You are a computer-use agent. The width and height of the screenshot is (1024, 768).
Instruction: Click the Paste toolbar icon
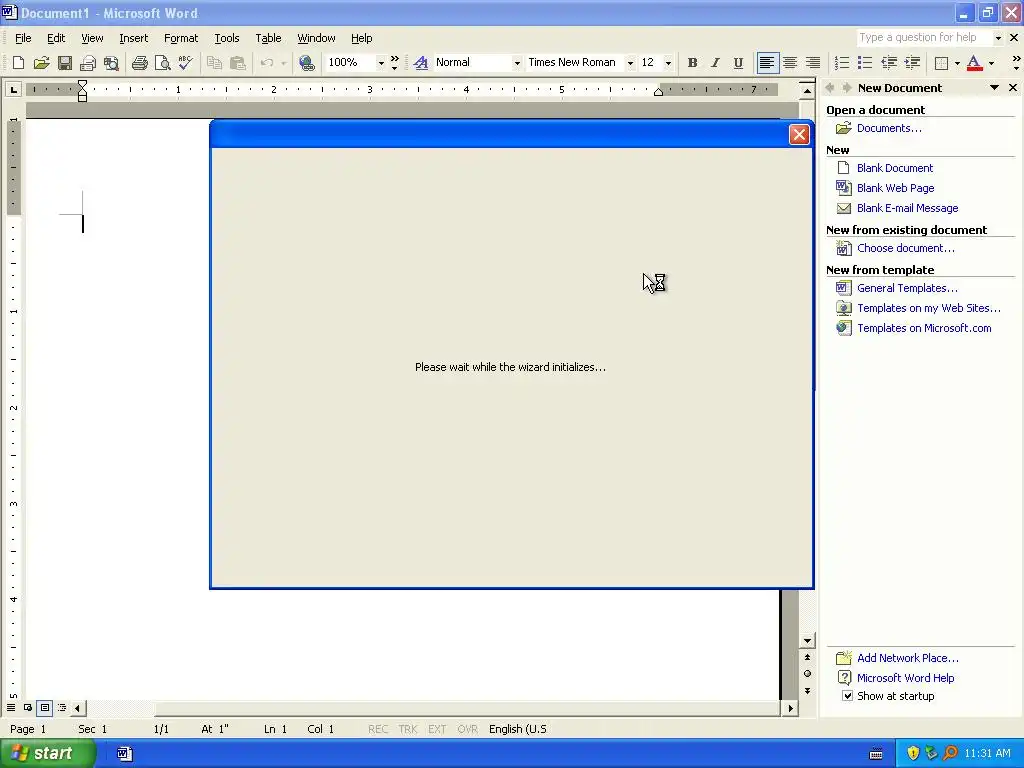[x=238, y=63]
